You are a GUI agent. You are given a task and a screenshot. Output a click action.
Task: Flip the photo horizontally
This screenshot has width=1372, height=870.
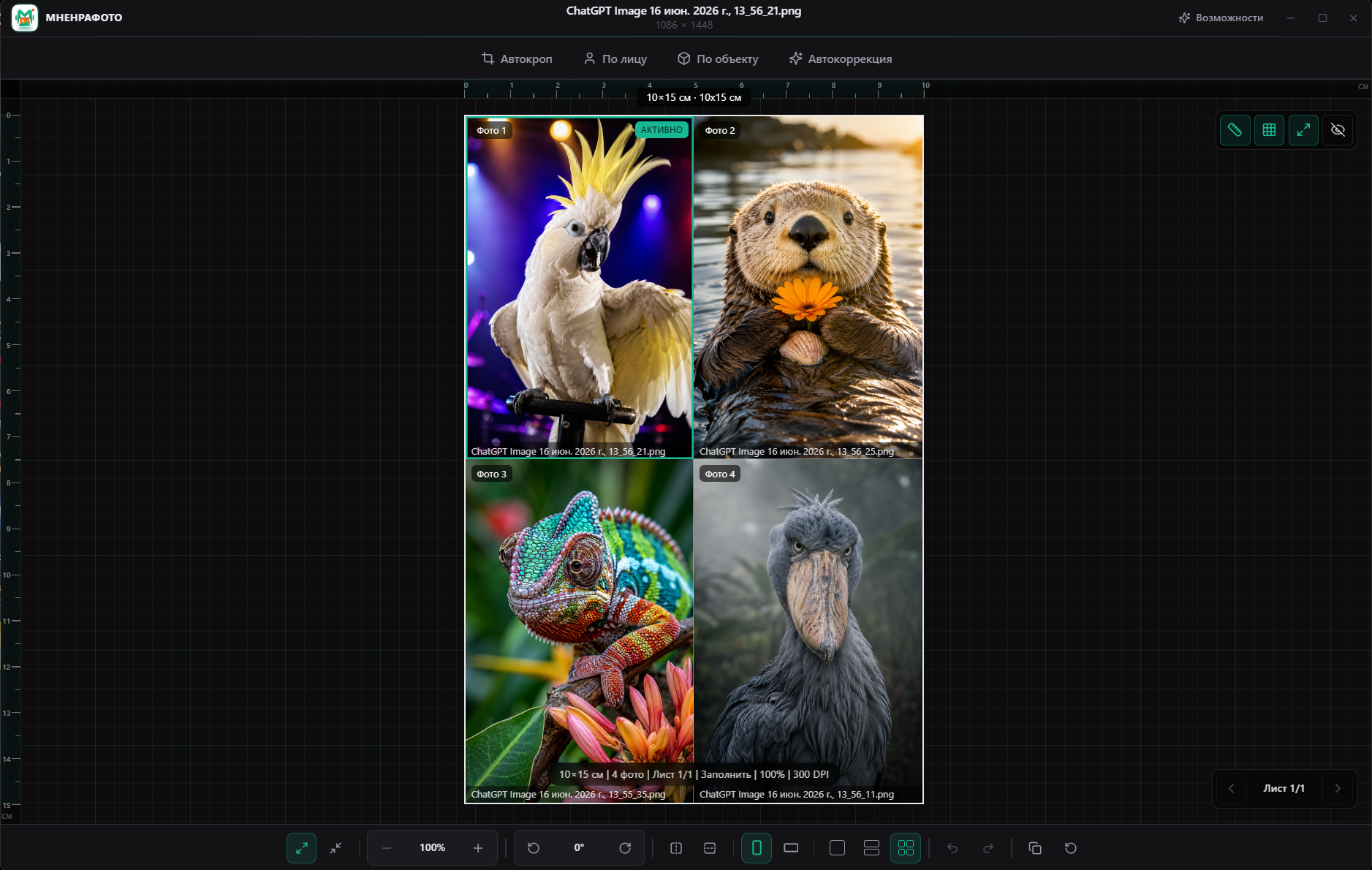pos(676,848)
